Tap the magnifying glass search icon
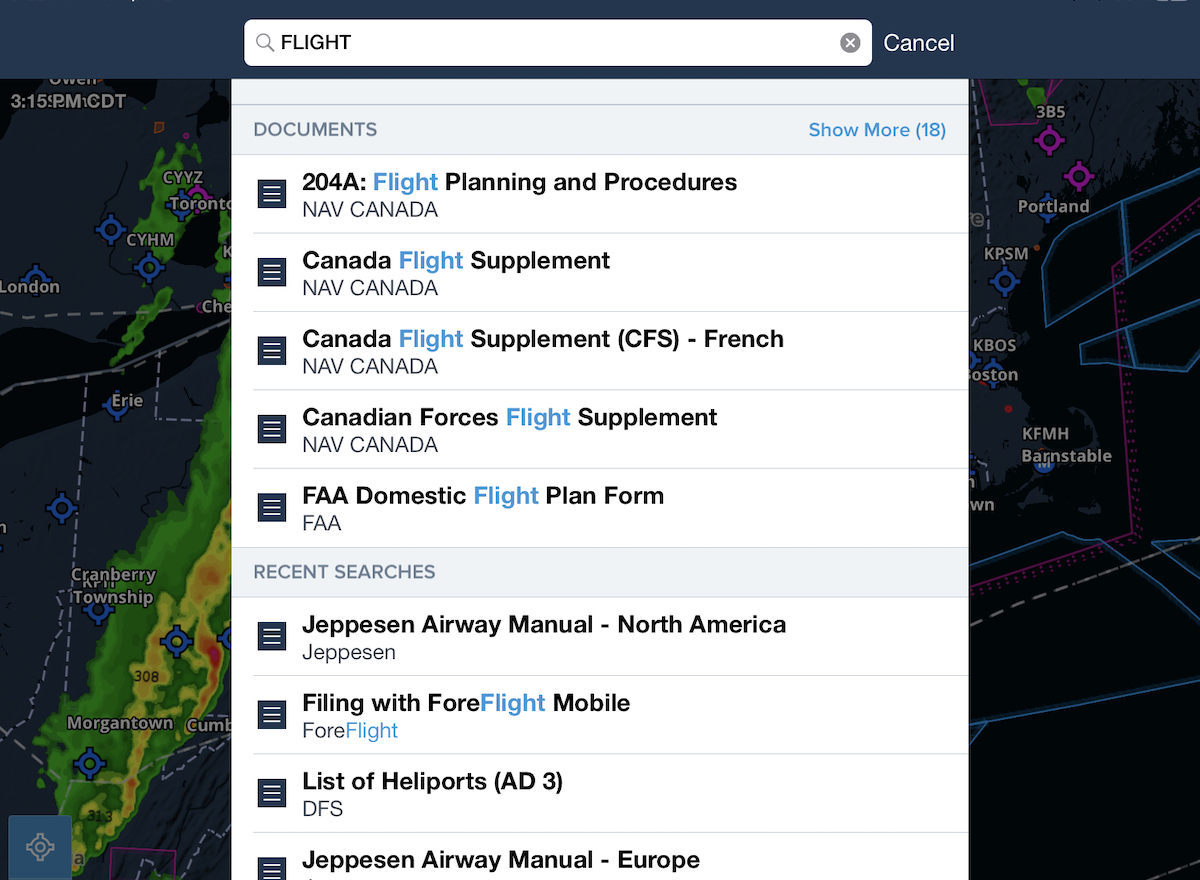1200x880 pixels. point(265,43)
